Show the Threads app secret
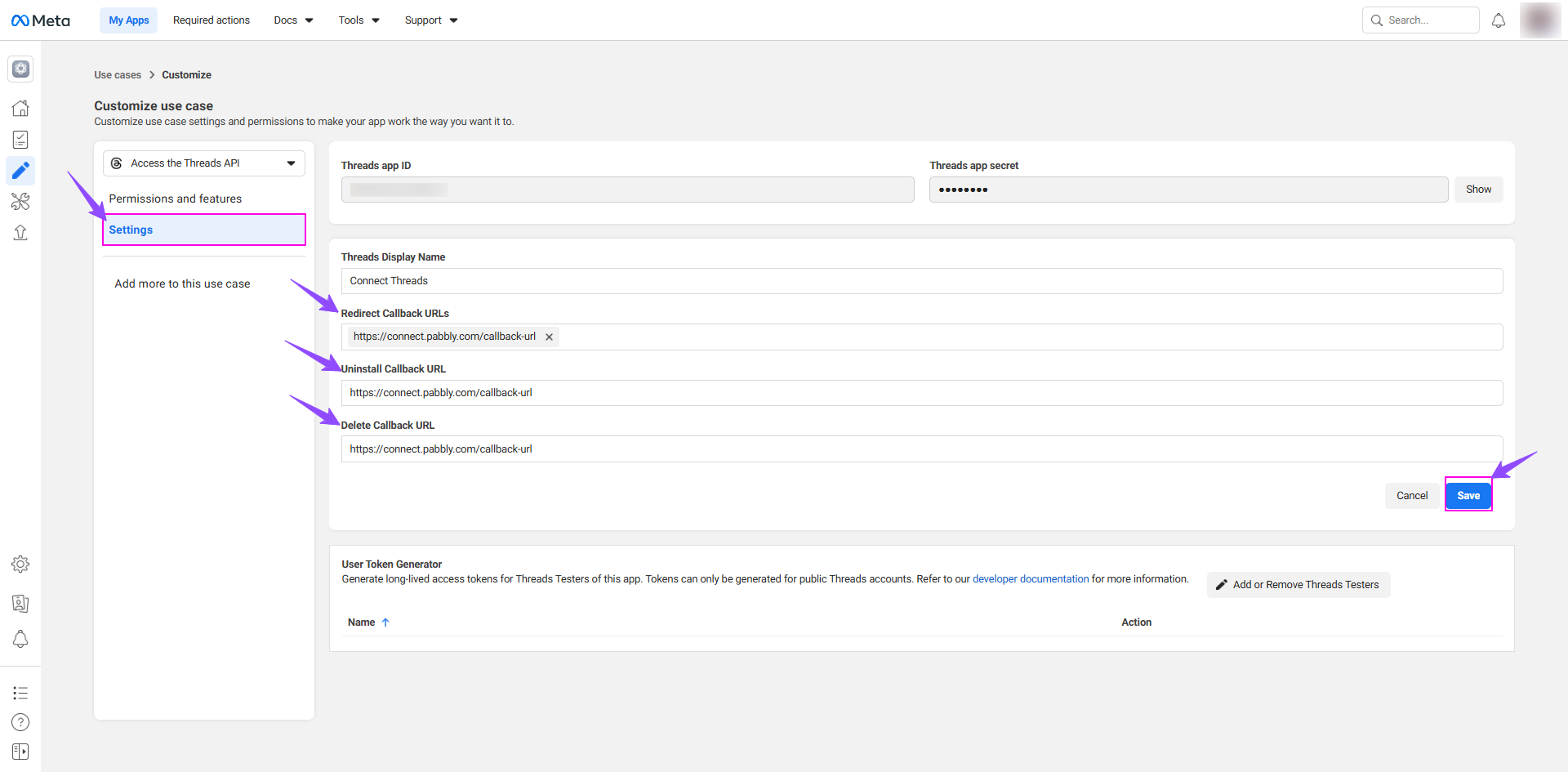The width and height of the screenshot is (1568, 772). pyautogui.click(x=1478, y=190)
